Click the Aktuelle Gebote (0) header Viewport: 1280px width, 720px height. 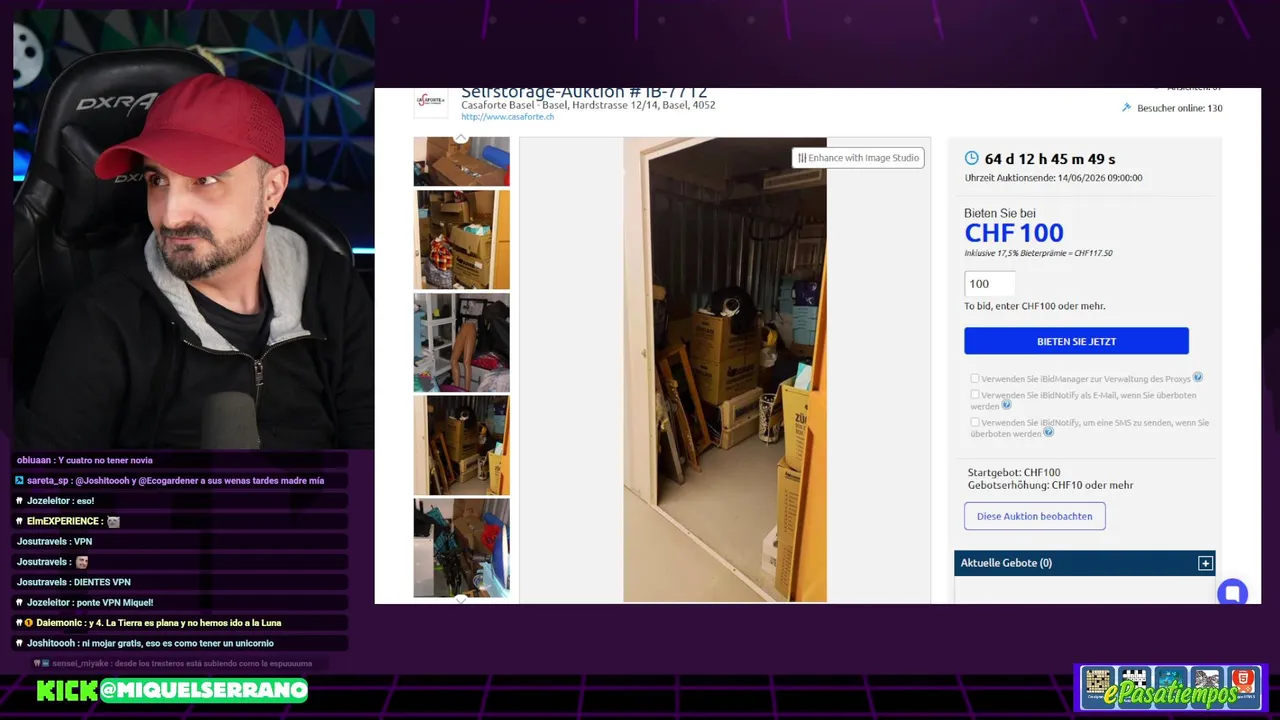(1084, 563)
